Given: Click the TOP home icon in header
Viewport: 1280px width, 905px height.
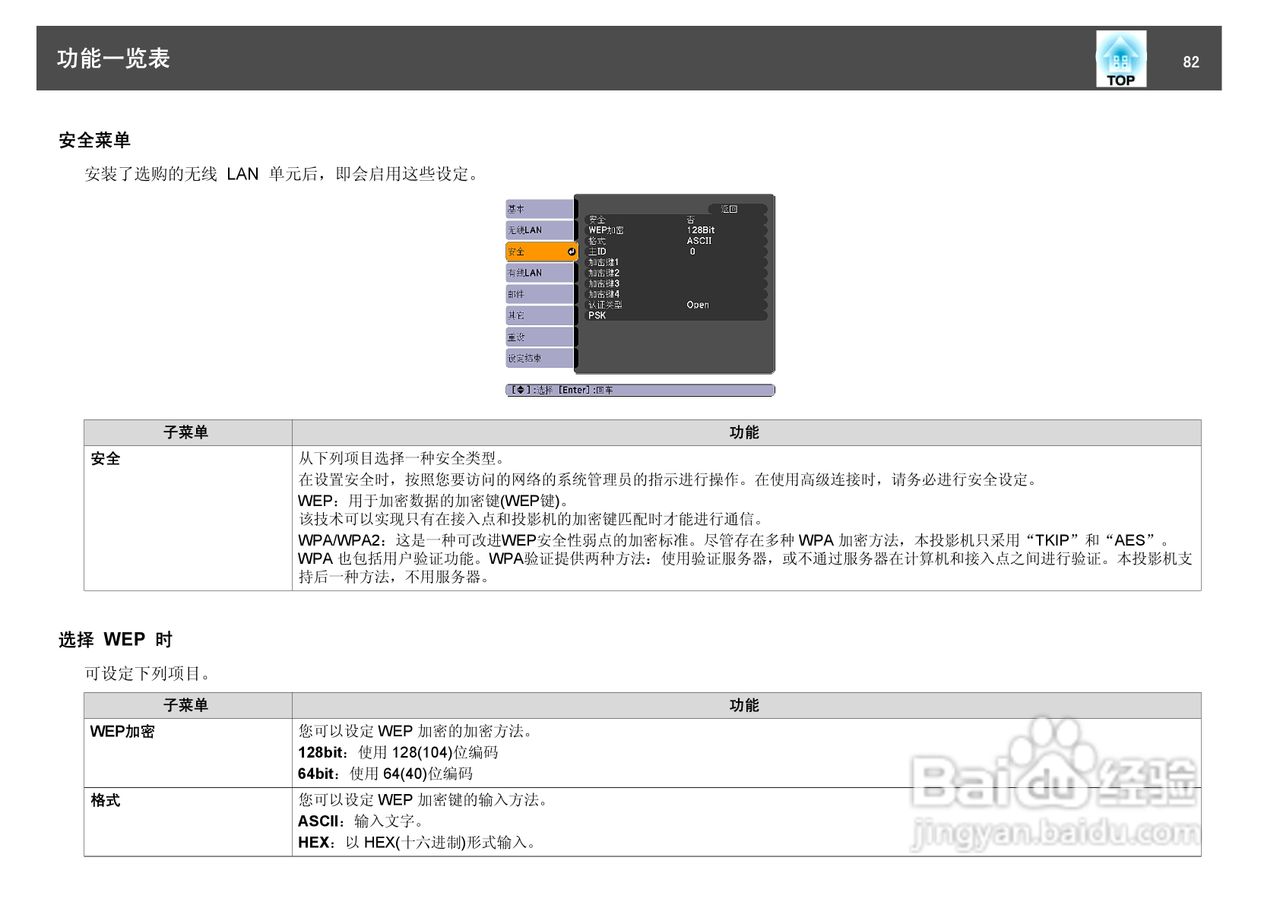Looking at the screenshot, I should [1120, 58].
